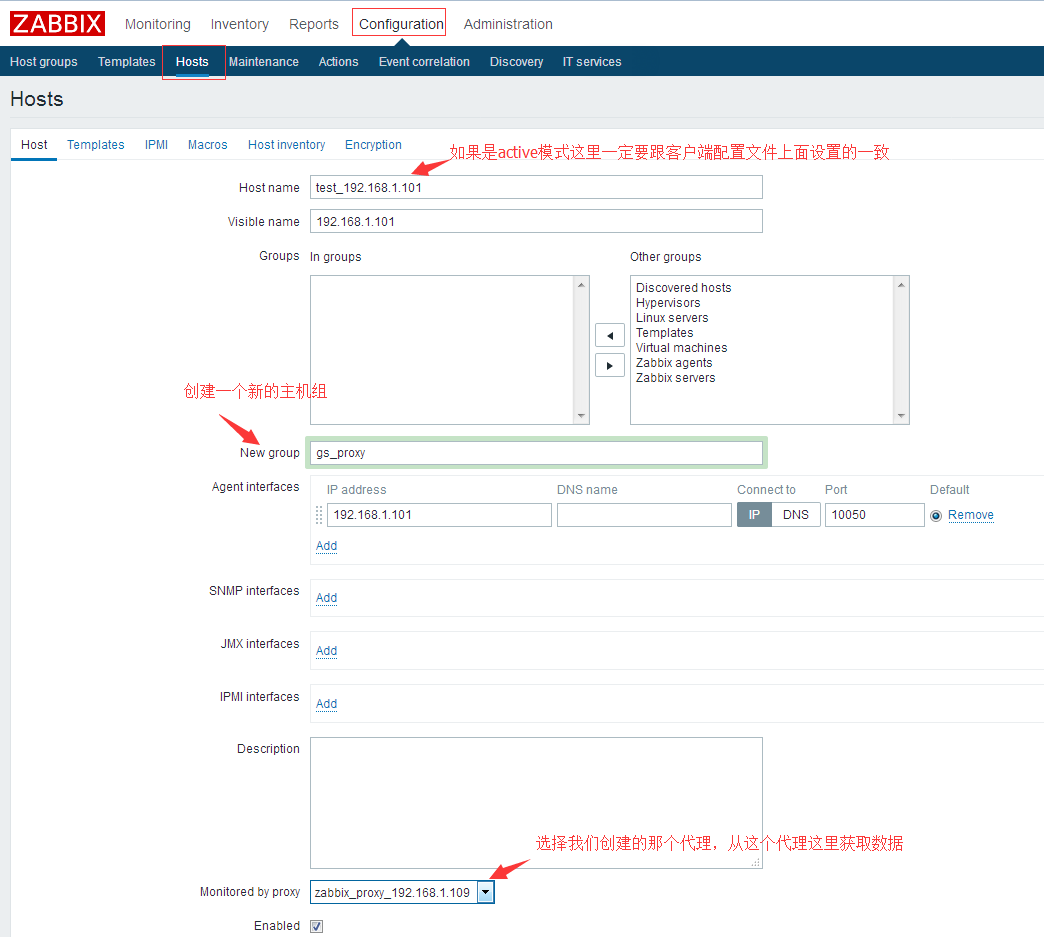Grab the agent interface drag handle
1044x937 pixels.
tap(319, 515)
